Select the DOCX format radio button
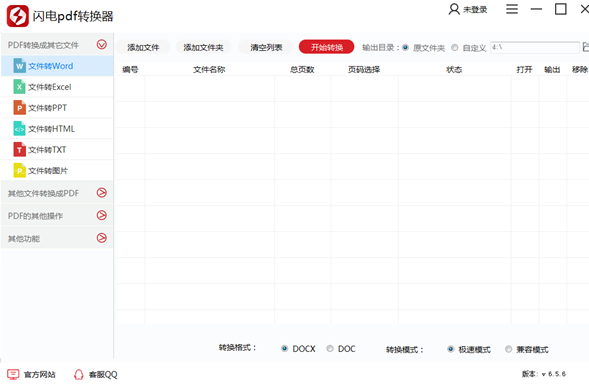The image size is (589, 384). [x=284, y=349]
